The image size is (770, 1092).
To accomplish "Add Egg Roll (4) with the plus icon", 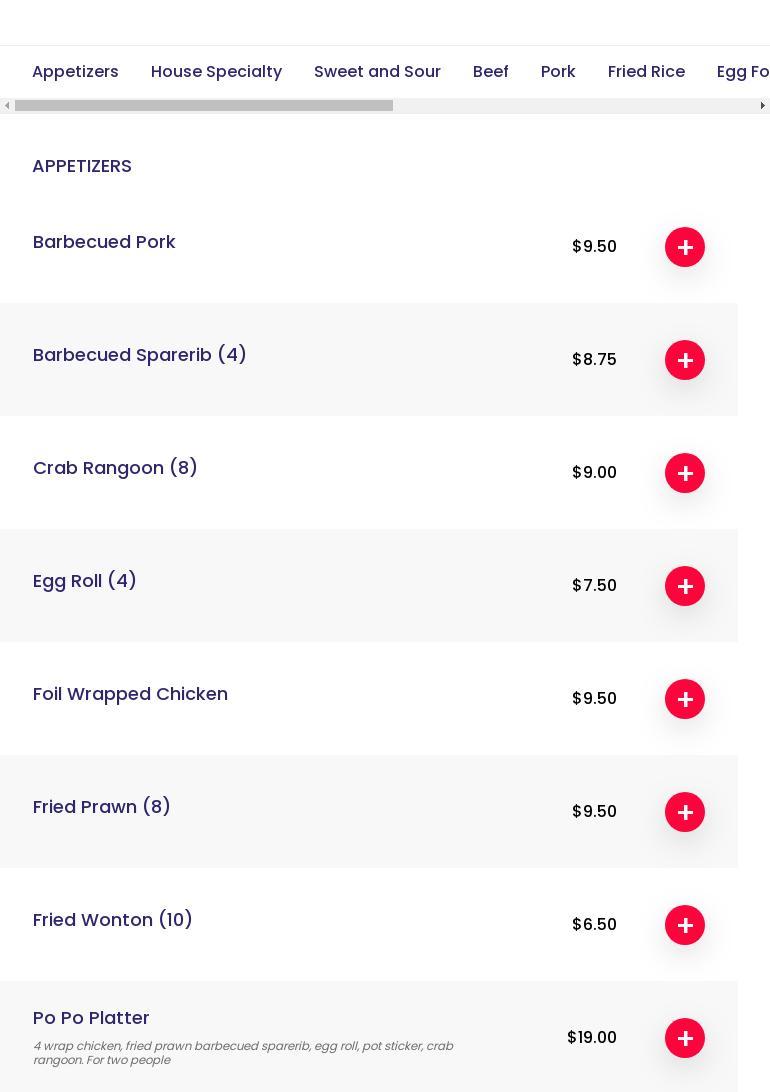I will (x=685, y=586).
